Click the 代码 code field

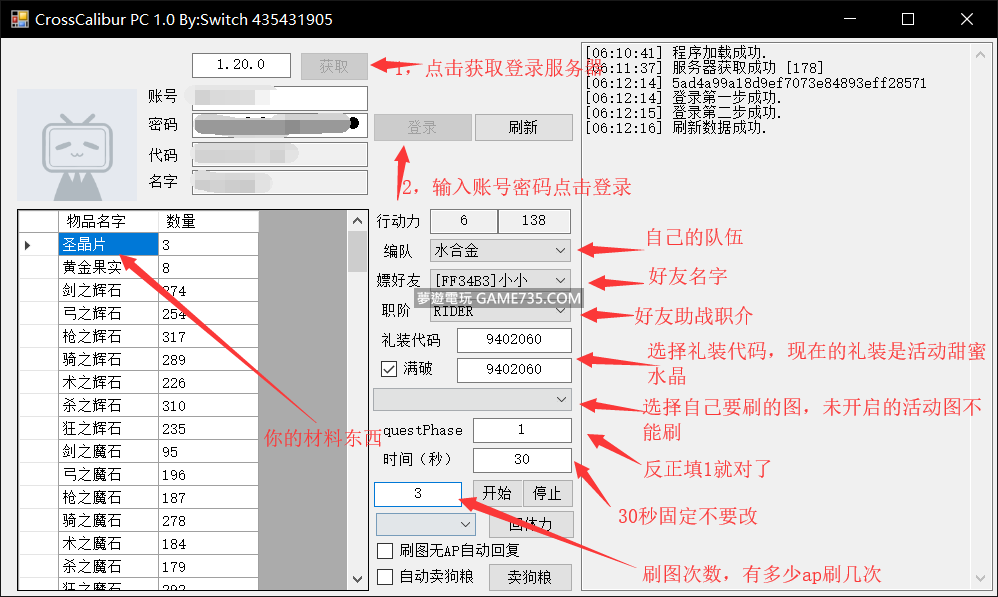pos(280,155)
